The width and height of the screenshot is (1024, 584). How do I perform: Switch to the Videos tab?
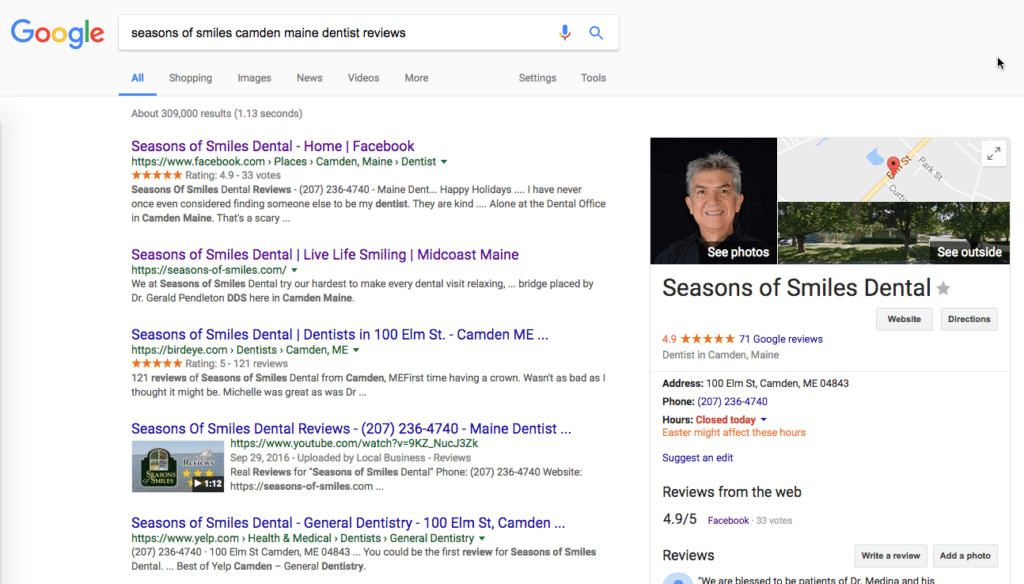(x=363, y=78)
